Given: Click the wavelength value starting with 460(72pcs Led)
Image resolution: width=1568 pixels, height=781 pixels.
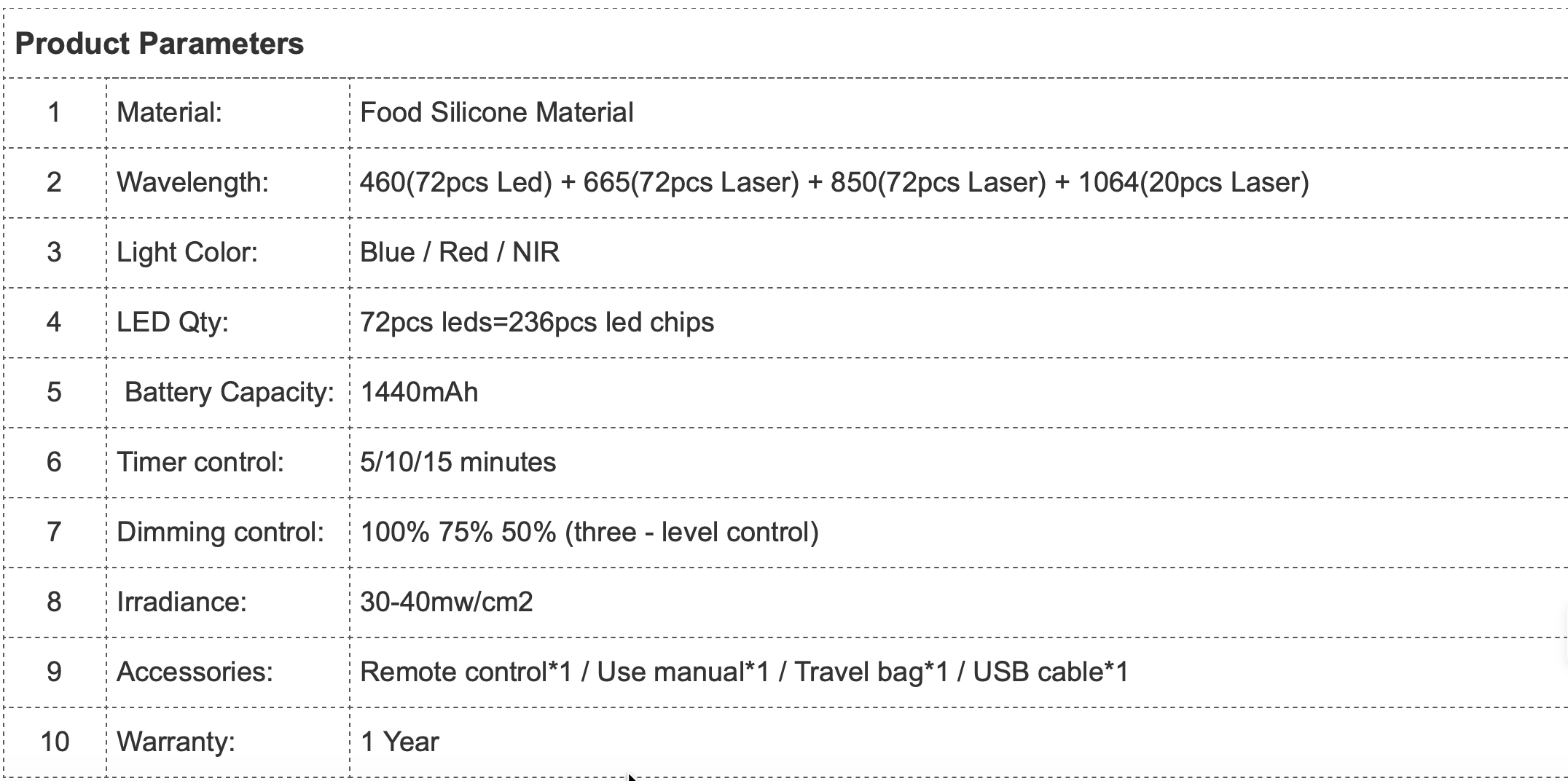Looking at the screenshot, I should pos(834,183).
